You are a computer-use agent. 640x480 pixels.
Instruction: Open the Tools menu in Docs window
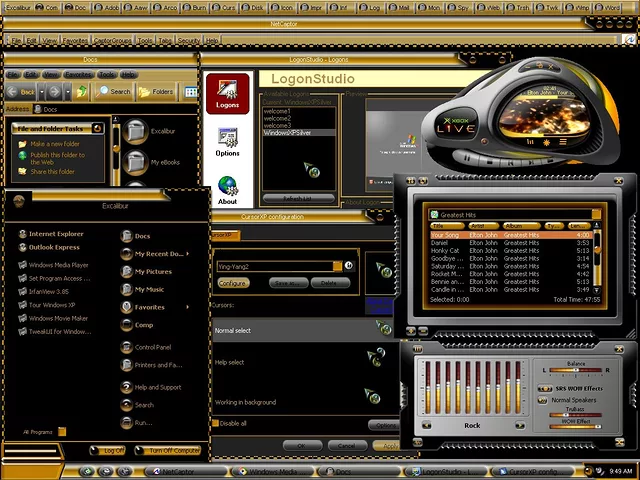point(104,74)
